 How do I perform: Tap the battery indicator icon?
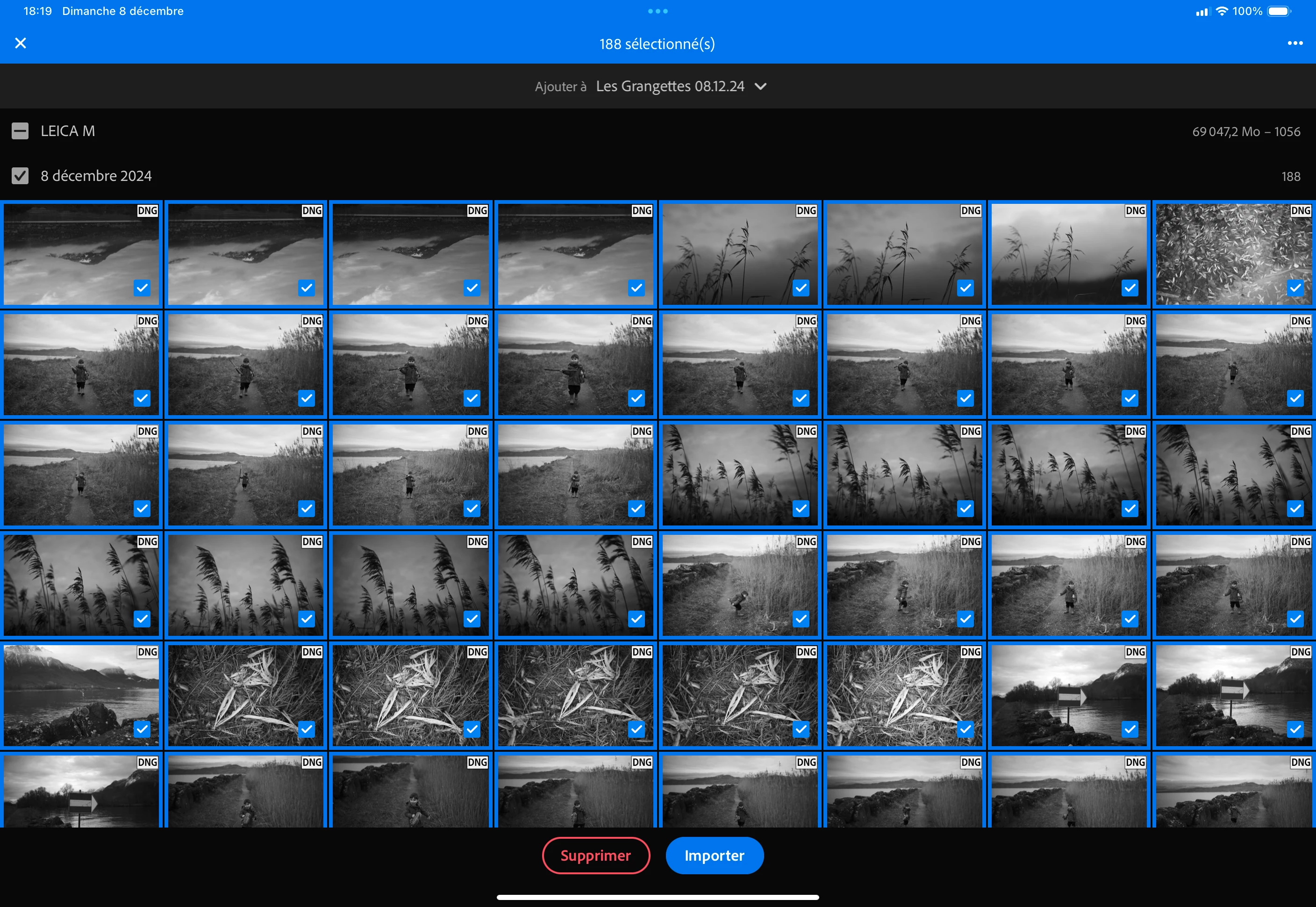[x=1279, y=11]
